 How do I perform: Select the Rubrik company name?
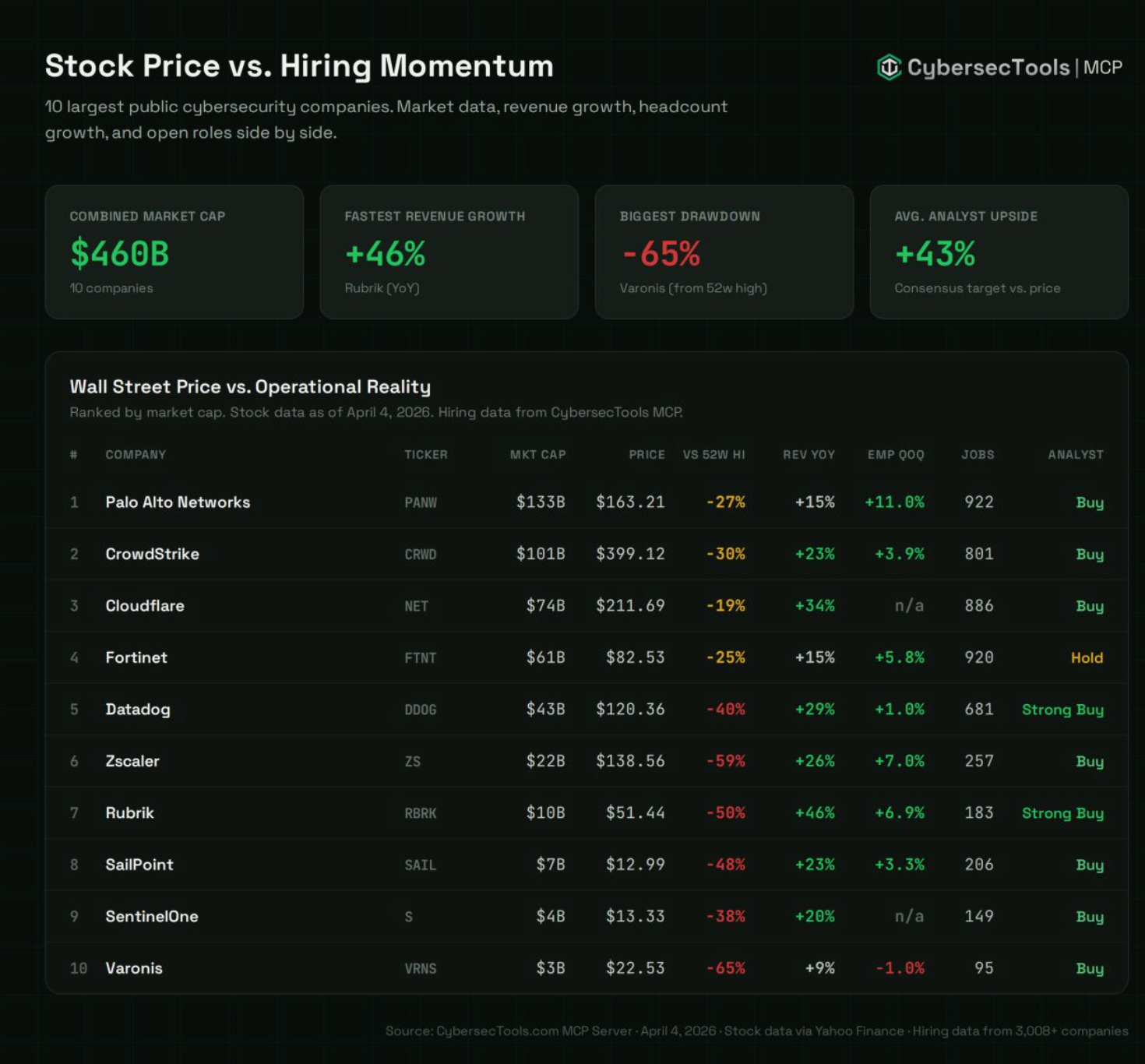tap(130, 812)
